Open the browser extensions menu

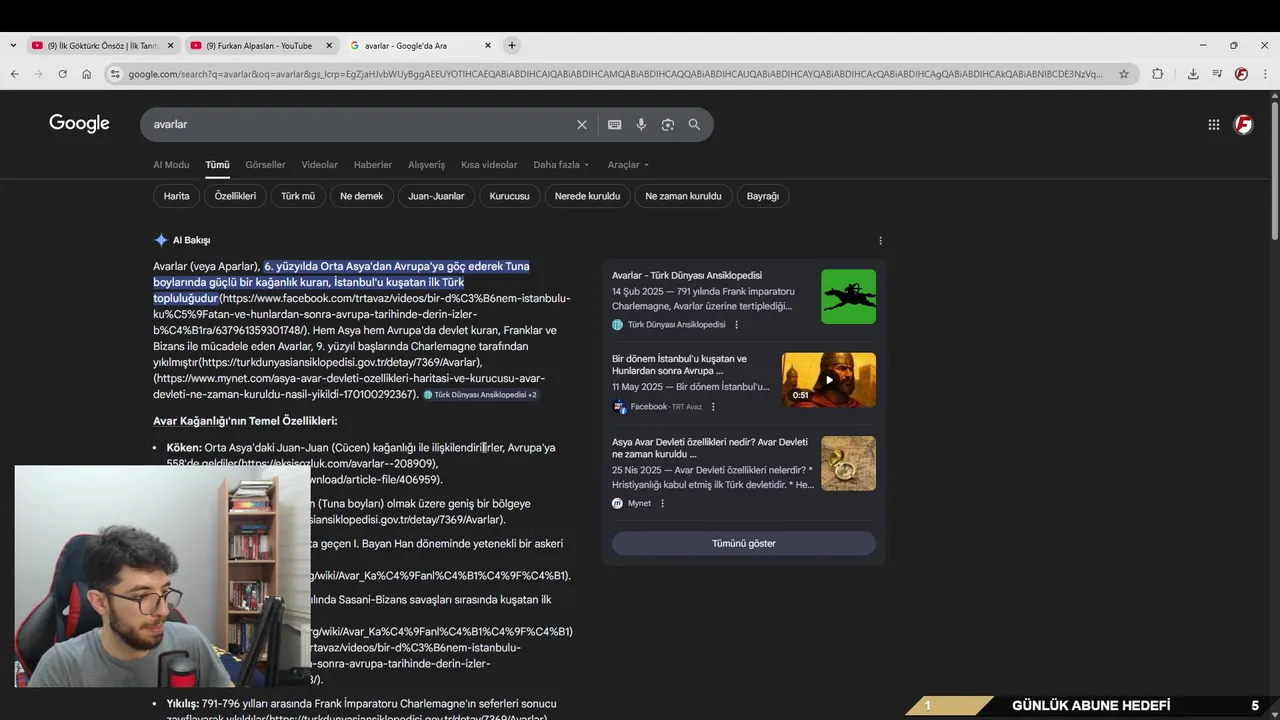coord(1157,74)
